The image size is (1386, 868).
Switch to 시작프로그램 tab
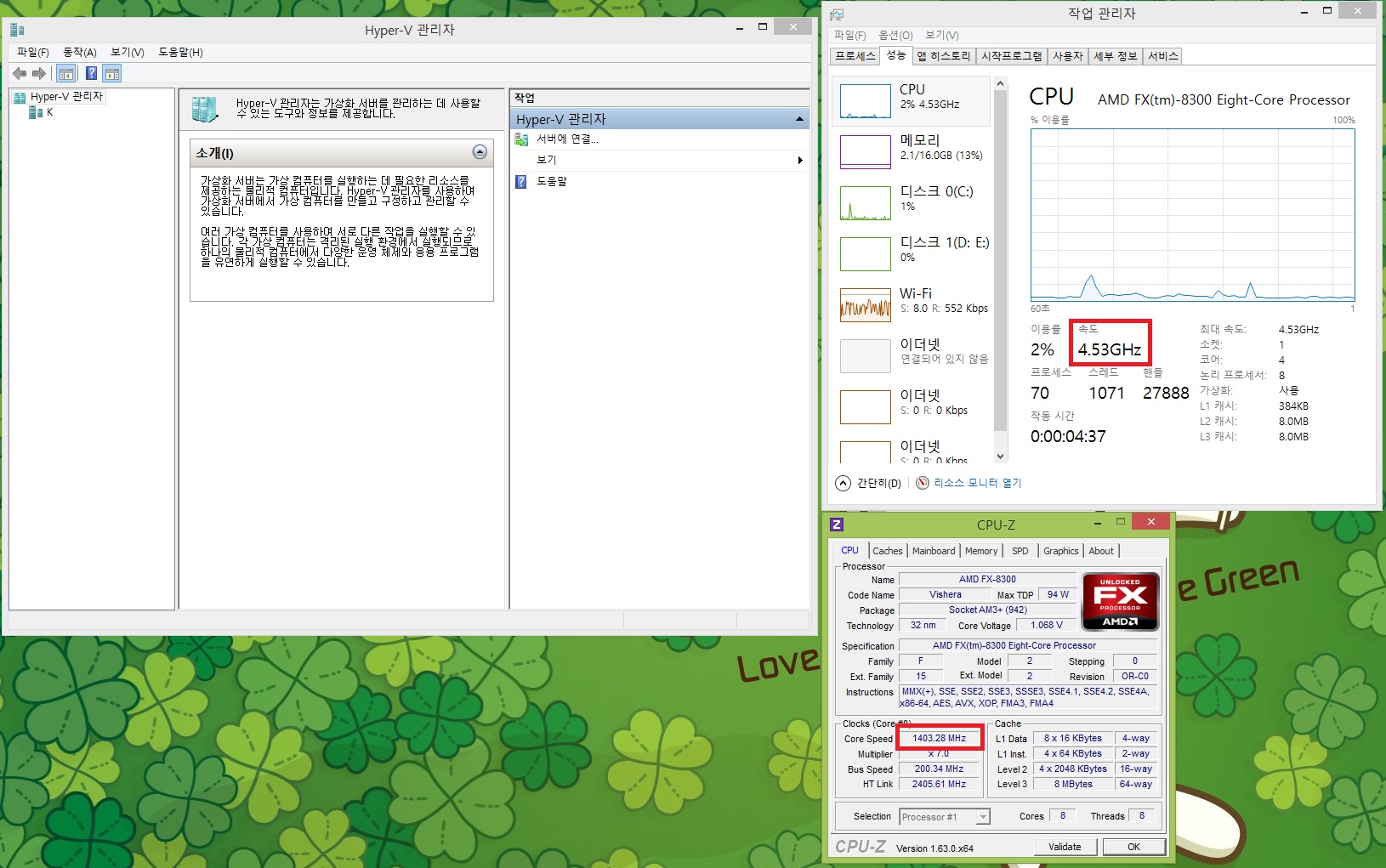(x=1012, y=56)
